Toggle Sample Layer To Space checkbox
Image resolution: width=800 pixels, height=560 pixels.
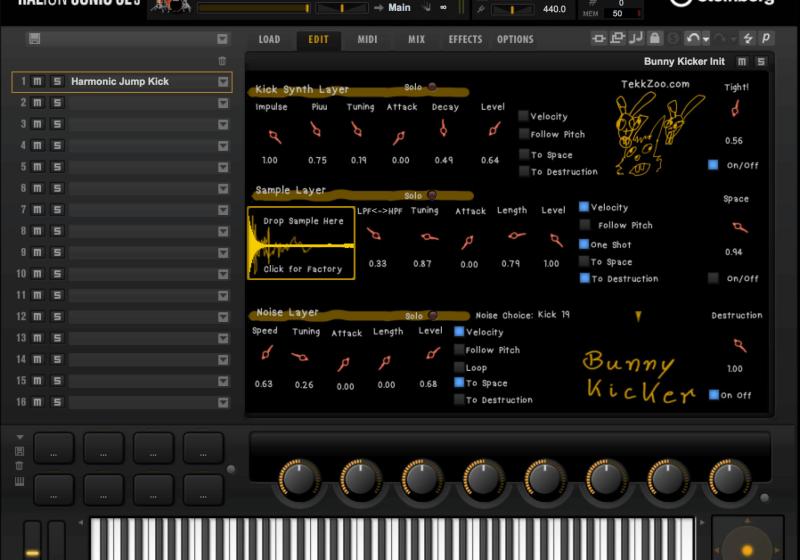point(584,262)
